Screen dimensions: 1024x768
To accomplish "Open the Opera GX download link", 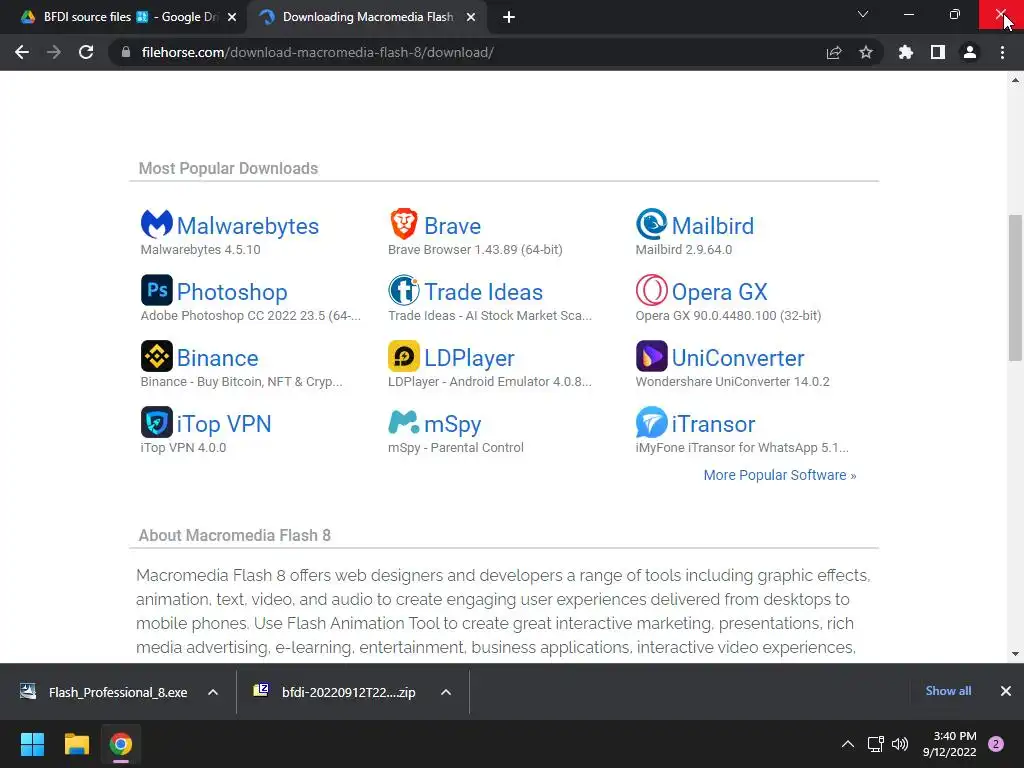I will pos(719,292).
